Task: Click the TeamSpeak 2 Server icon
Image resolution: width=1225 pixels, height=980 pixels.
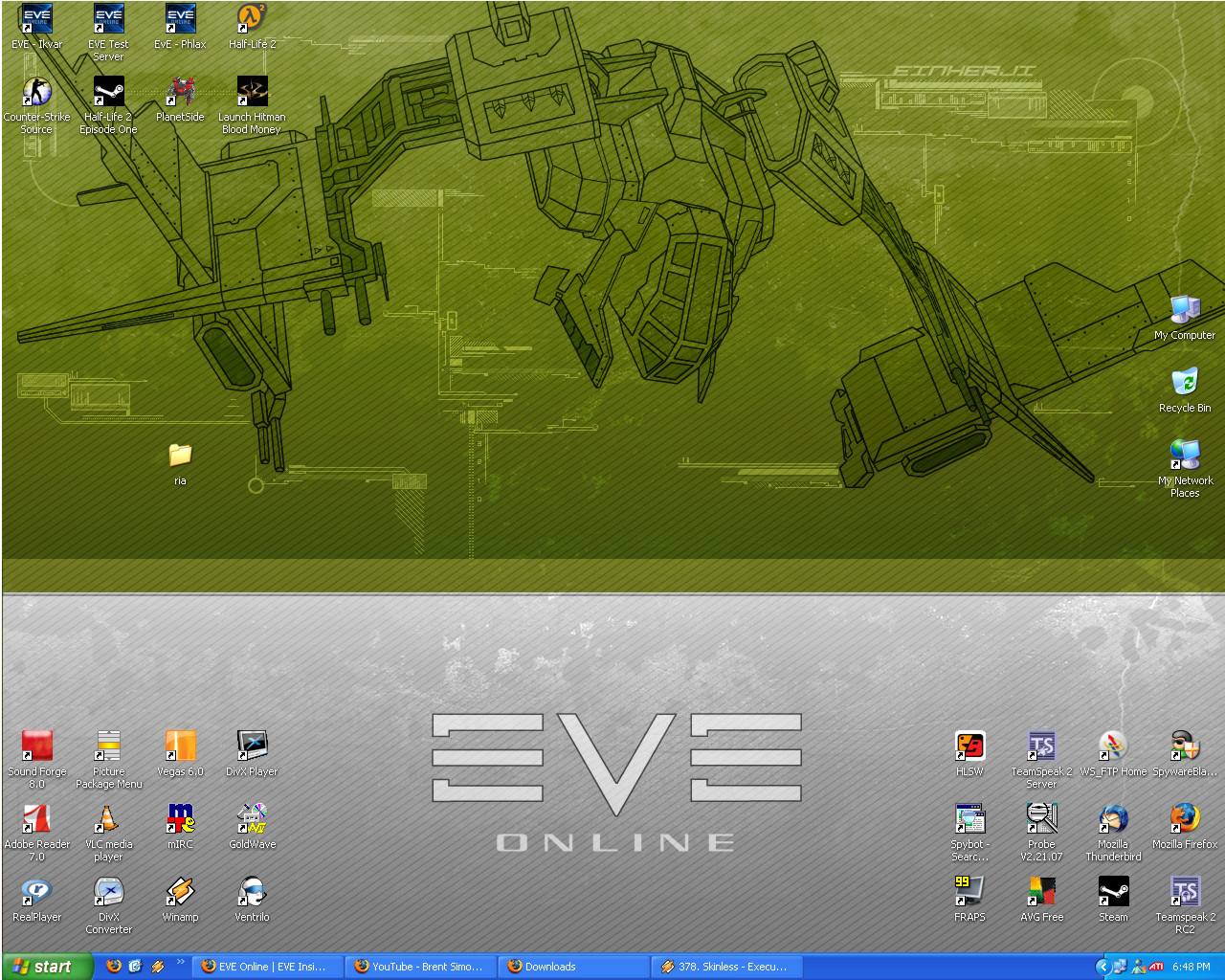Action: [x=1041, y=760]
